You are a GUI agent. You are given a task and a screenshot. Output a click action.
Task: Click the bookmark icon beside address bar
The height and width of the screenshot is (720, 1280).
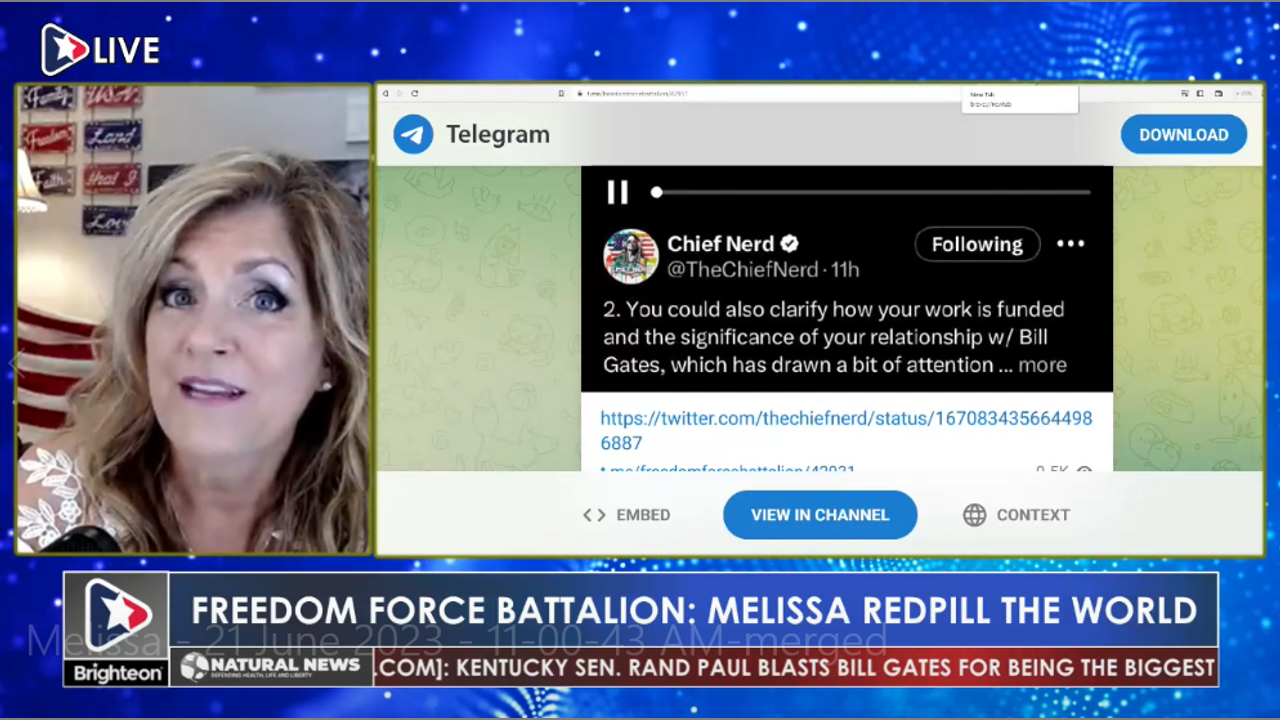(562, 93)
